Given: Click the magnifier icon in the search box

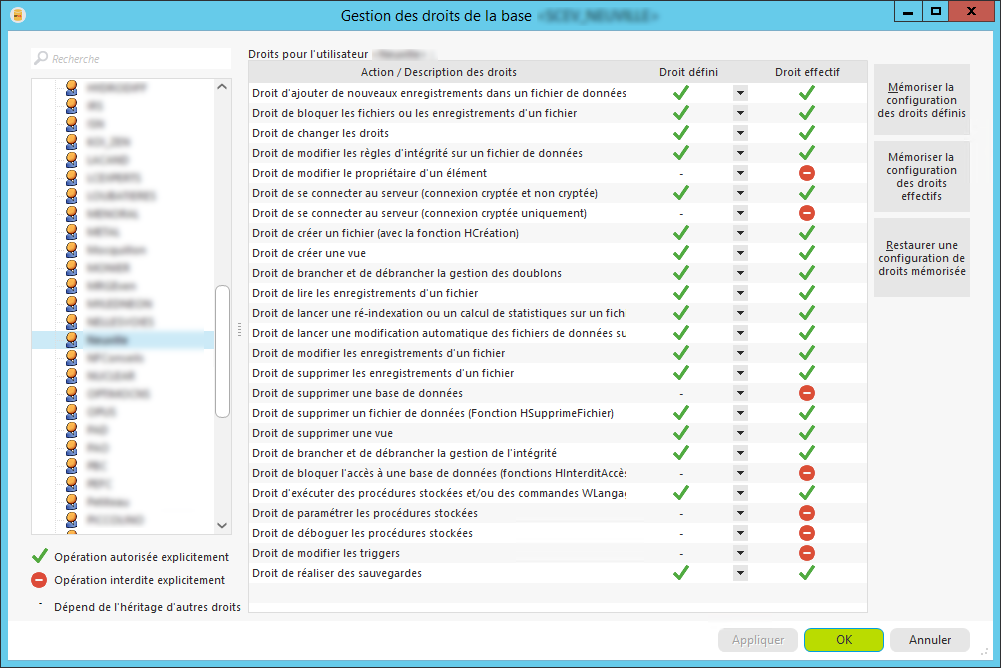Looking at the screenshot, I should click(x=41, y=59).
